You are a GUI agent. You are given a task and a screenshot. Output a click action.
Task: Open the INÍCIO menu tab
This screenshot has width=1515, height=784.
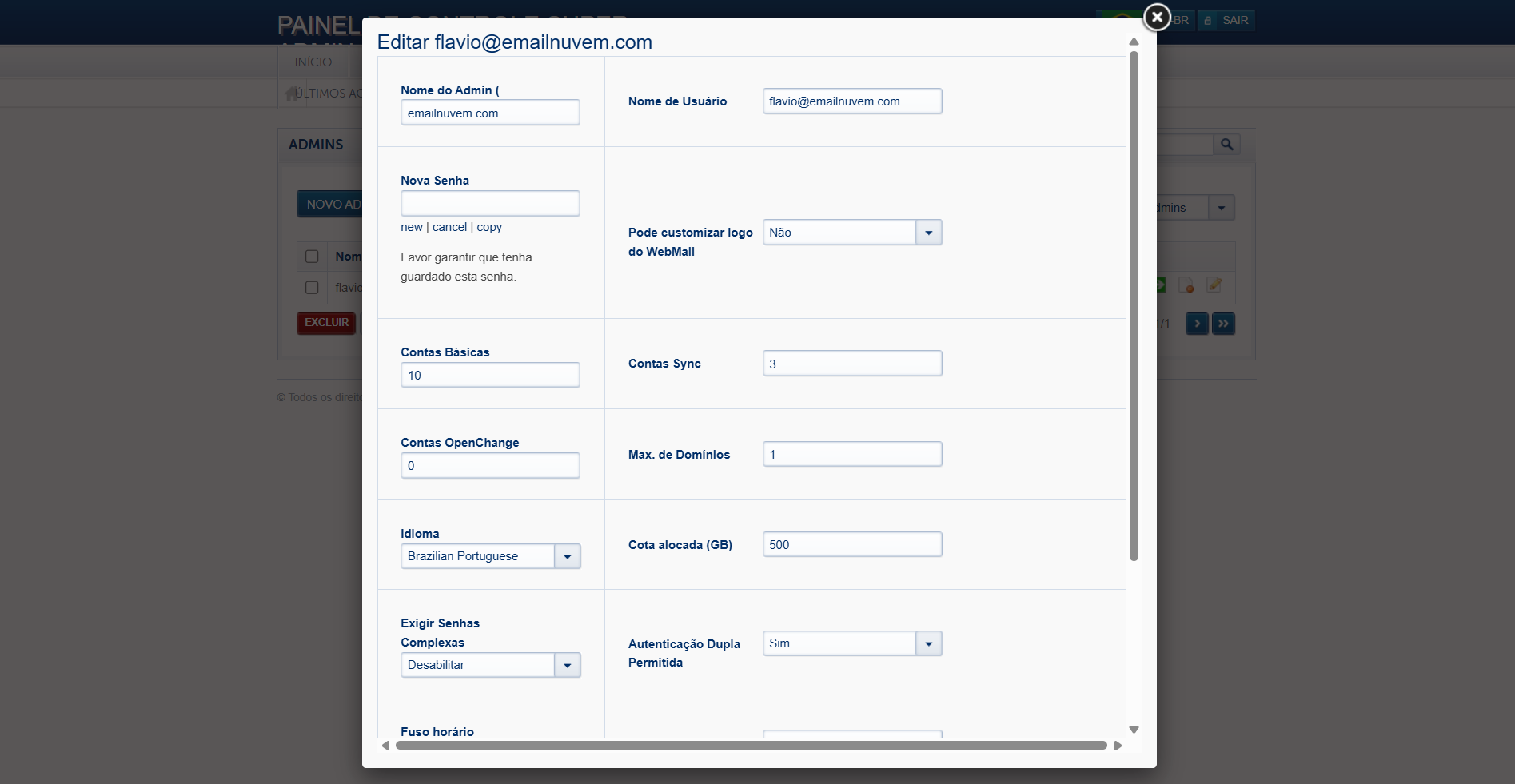pyautogui.click(x=313, y=62)
